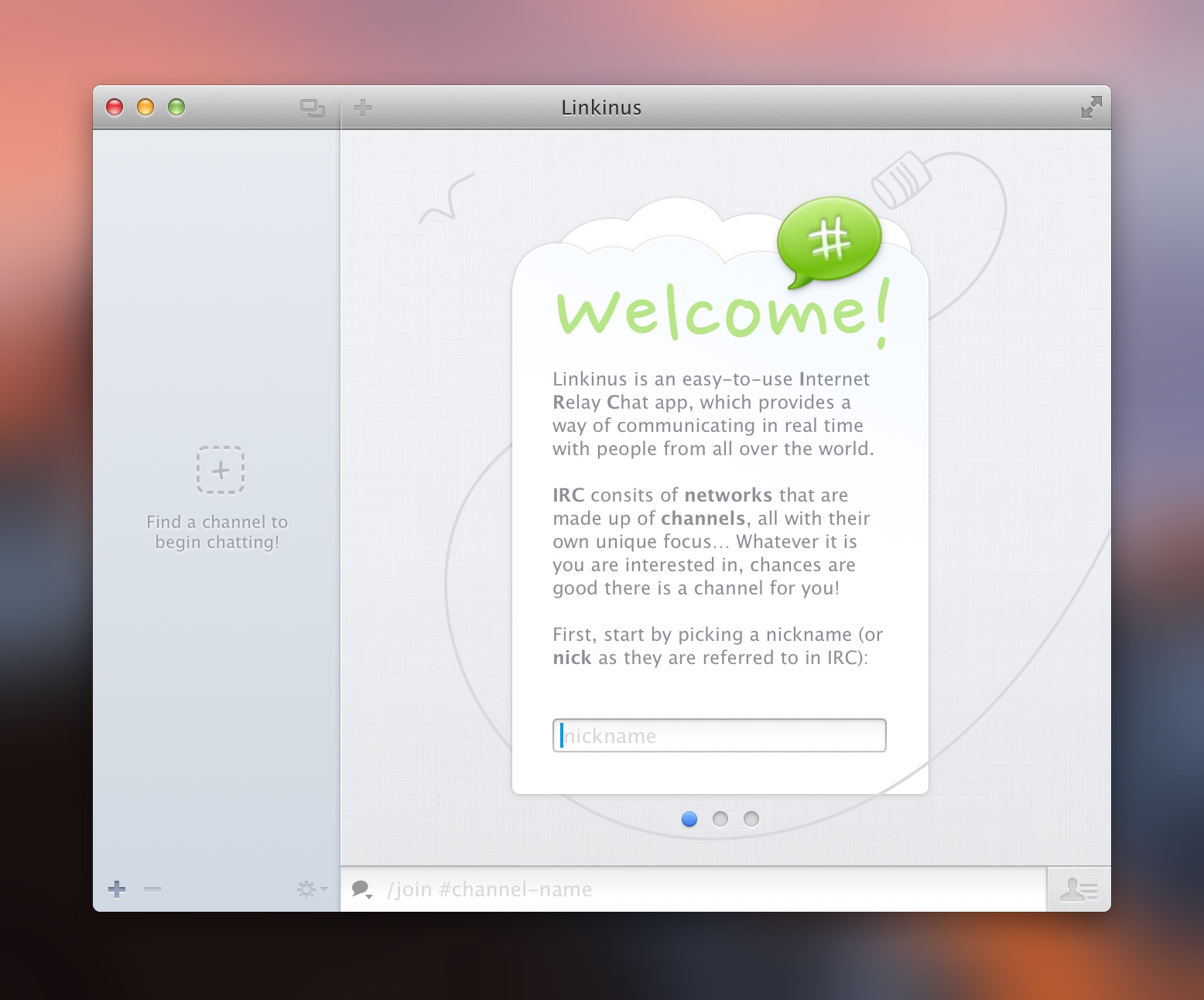Focus the nickname input field
Viewport: 1204px width, 1000px height.
[720, 735]
